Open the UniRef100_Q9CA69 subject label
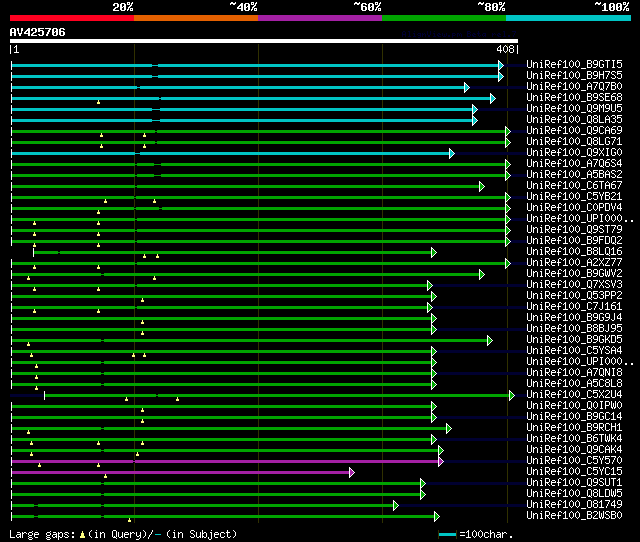640x542 pixels. (x=574, y=131)
